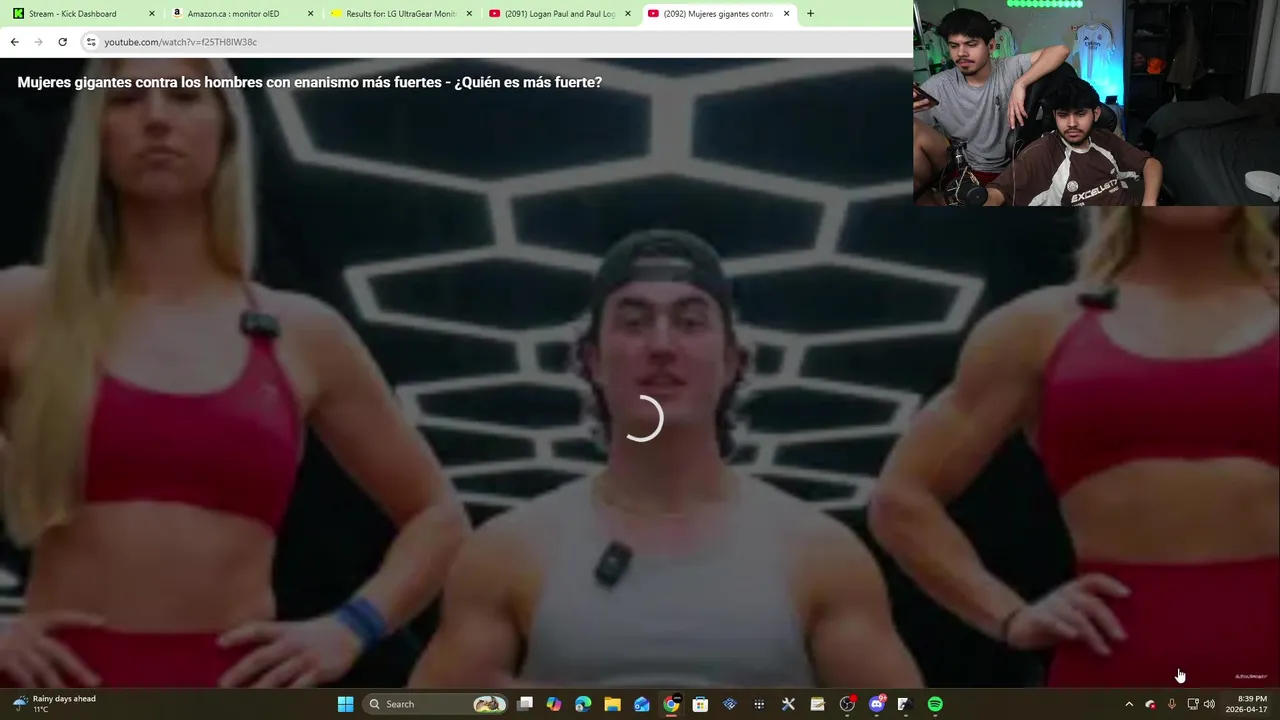Open the Windows Start menu
Image resolution: width=1280 pixels, height=720 pixels.
click(x=345, y=704)
